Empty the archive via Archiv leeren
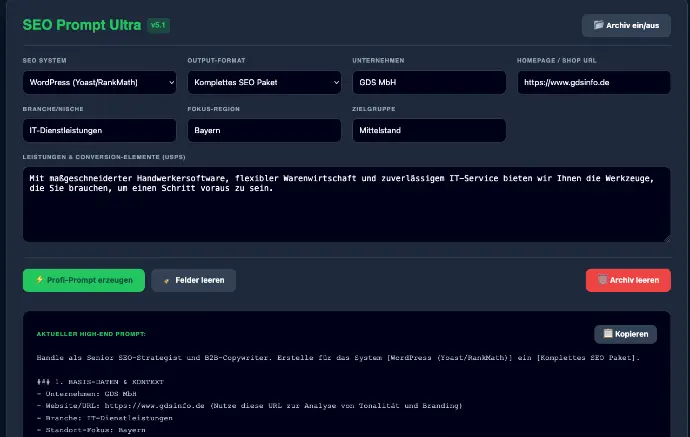Image resolution: width=690 pixels, height=437 pixels. 628,280
